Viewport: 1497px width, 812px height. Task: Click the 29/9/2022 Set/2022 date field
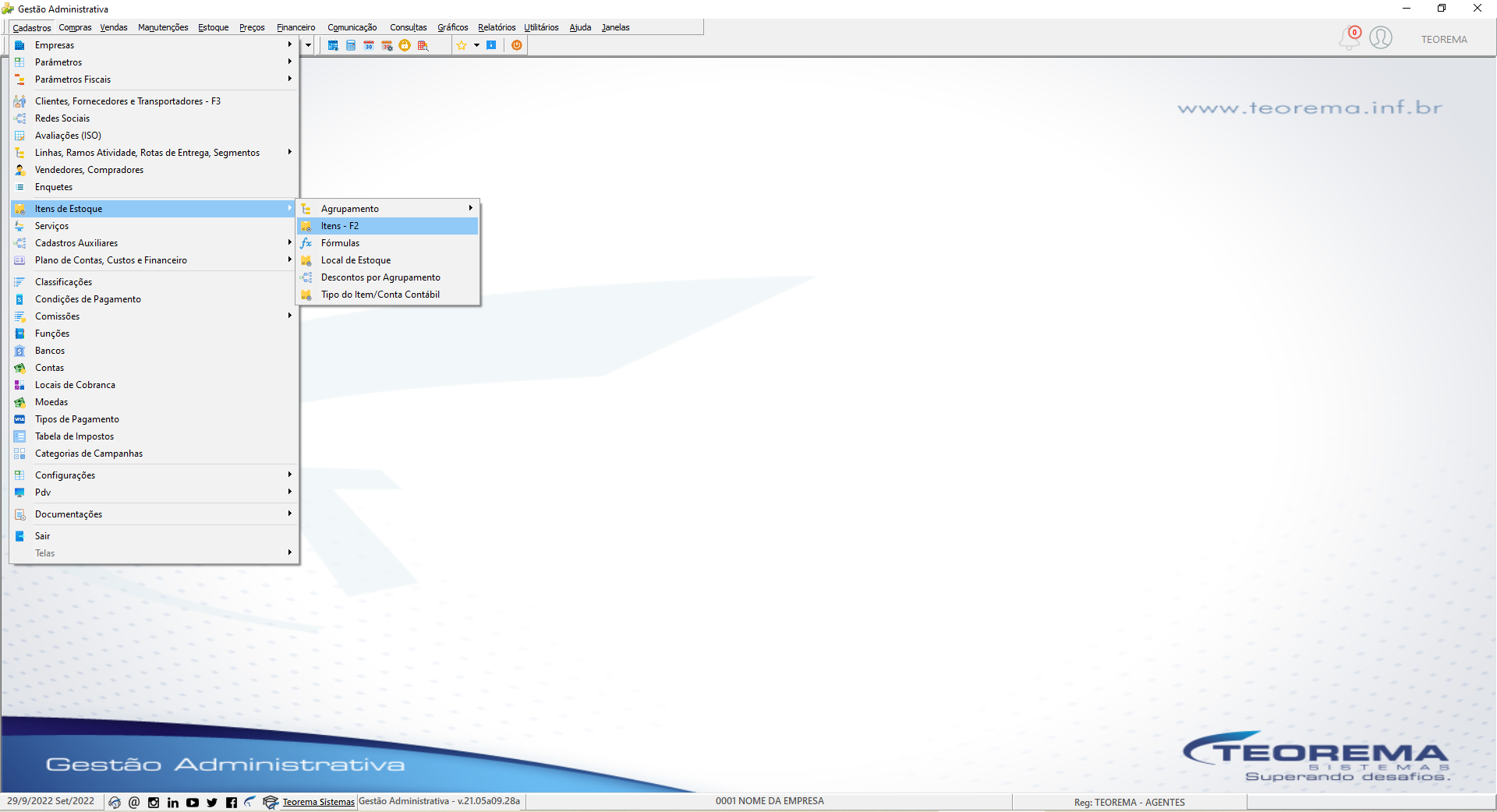coord(51,801)
